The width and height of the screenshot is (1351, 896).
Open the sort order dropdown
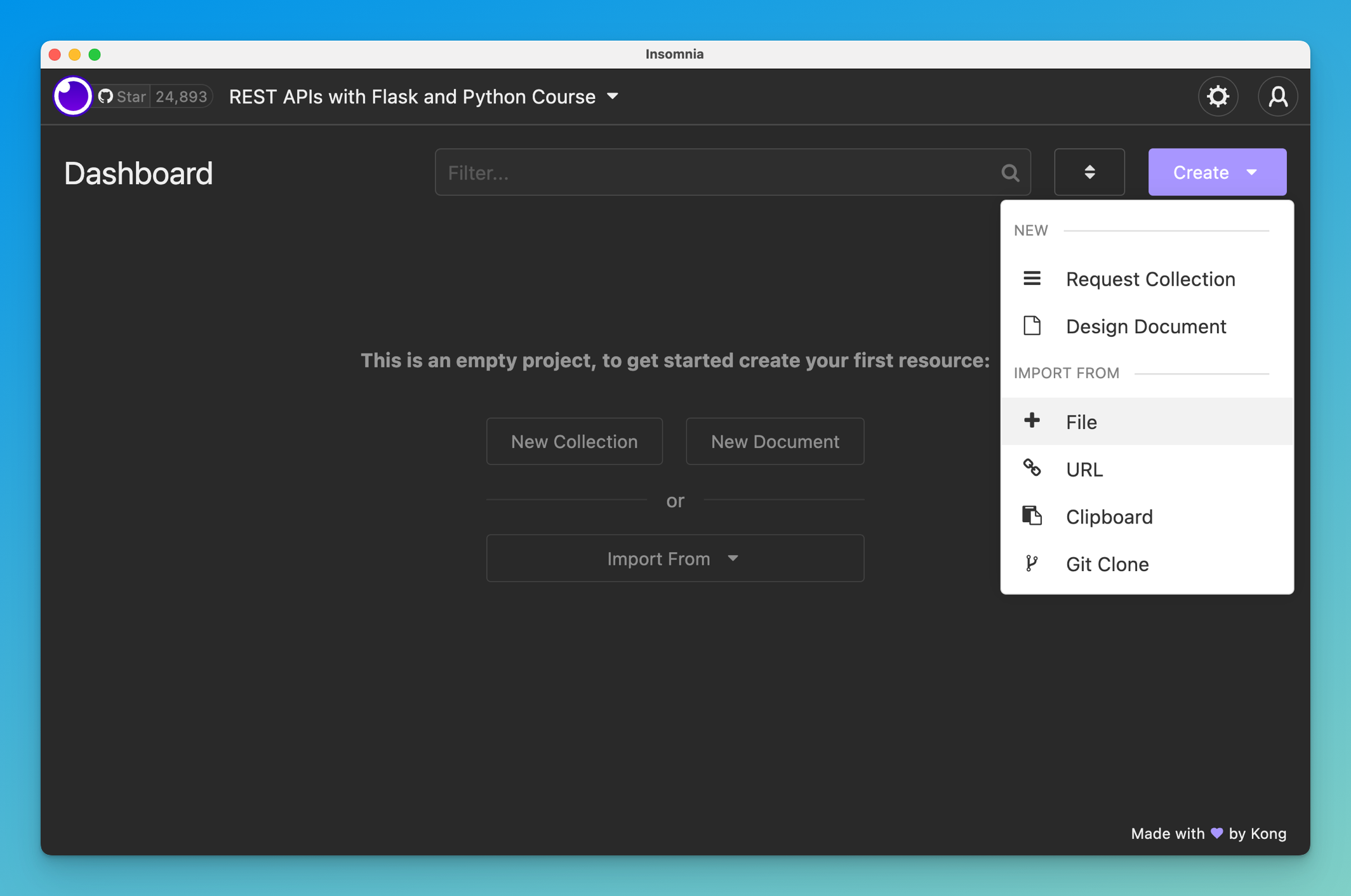(1089, 172)
